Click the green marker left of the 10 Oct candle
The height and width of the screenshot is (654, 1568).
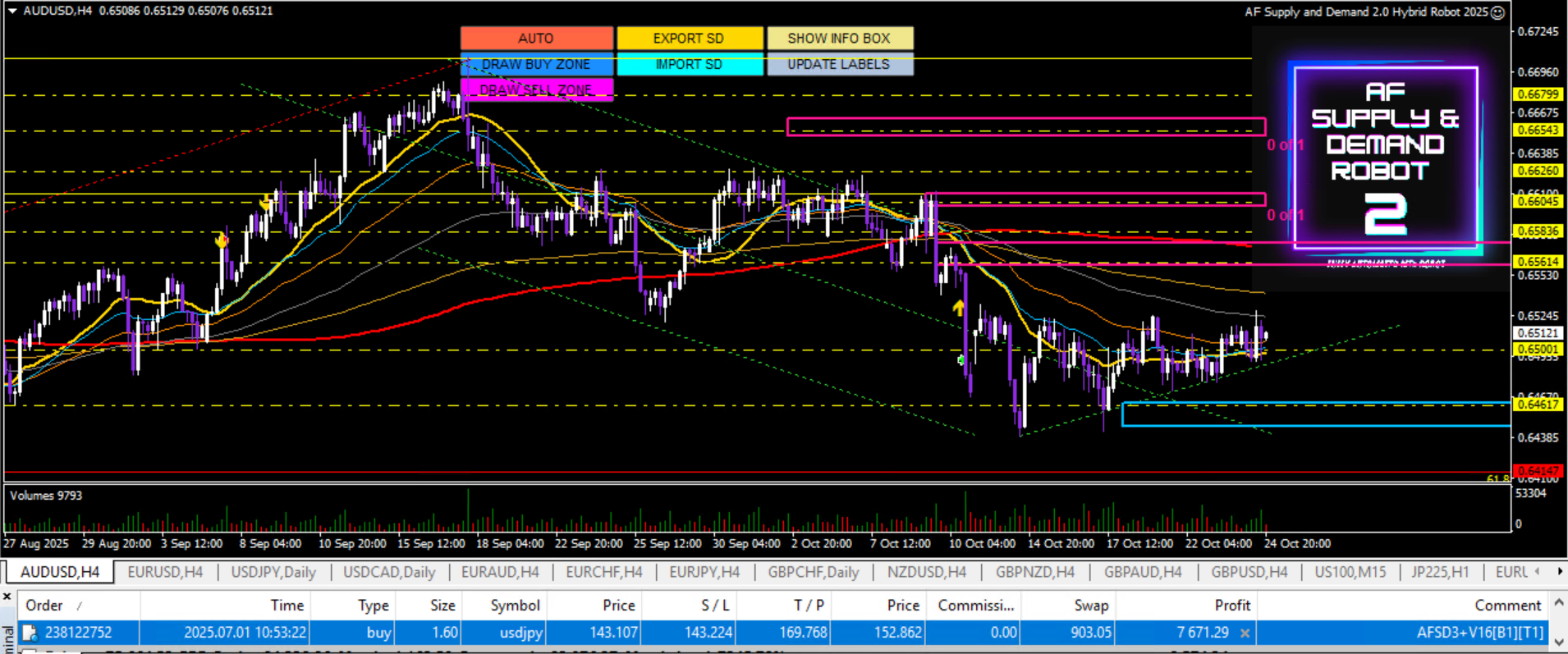tap(961, 359)
